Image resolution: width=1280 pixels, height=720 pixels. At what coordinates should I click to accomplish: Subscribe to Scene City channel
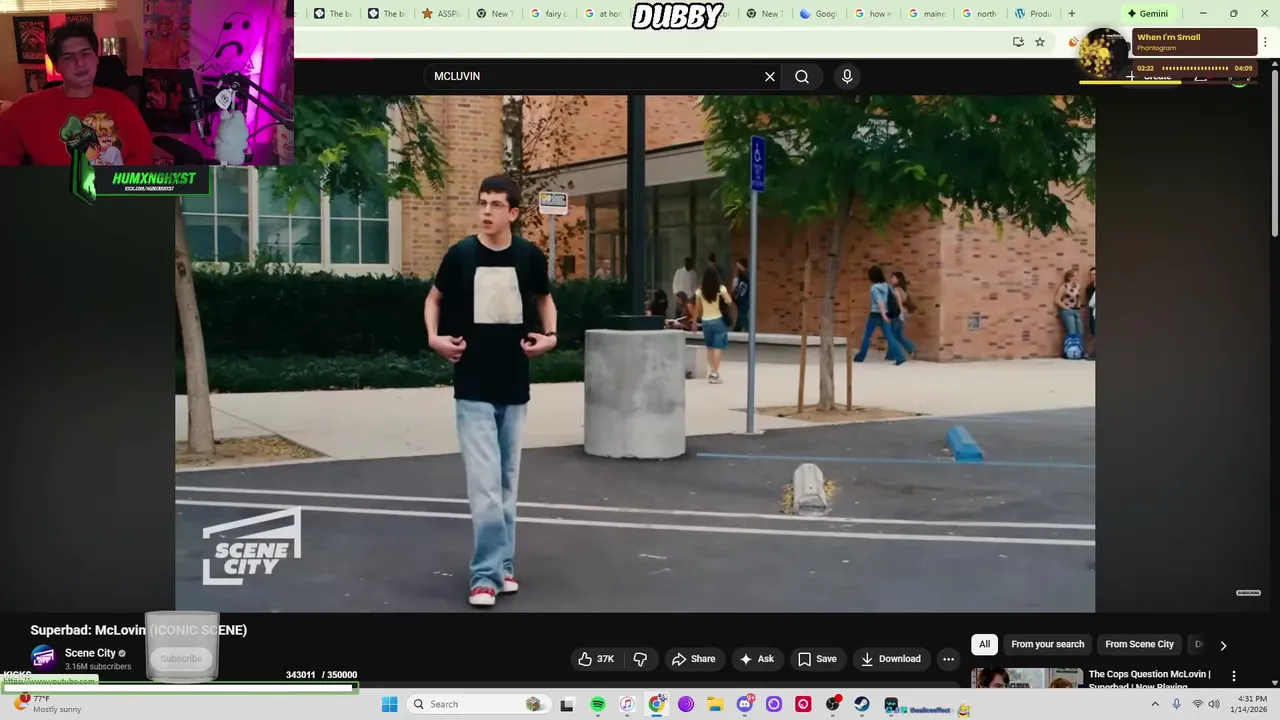tap(181, 659)
